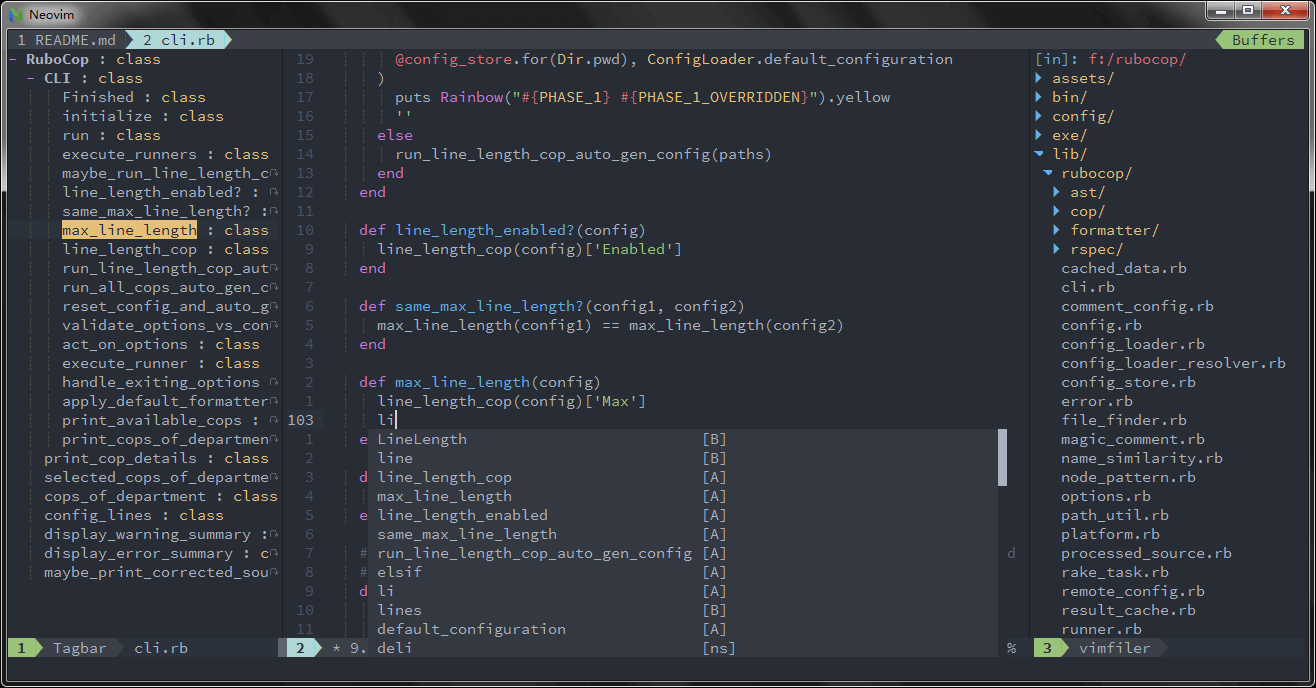This screenshot has width=1316, height=688.
Task: Select elsif completion entry
Action: 683,572
